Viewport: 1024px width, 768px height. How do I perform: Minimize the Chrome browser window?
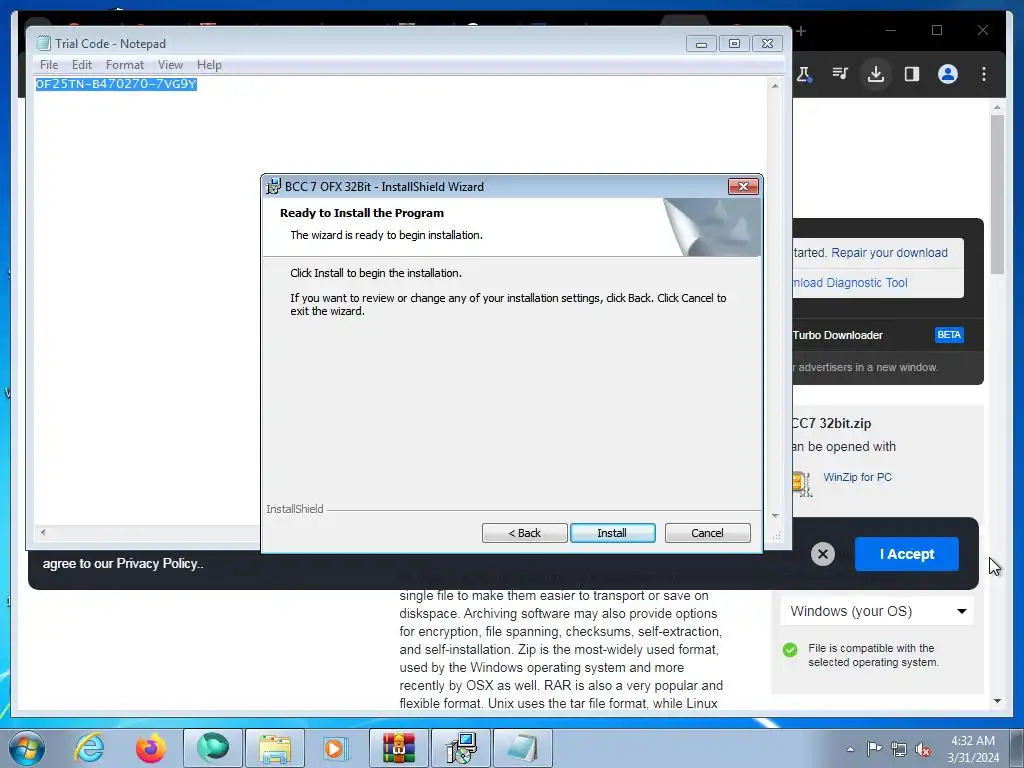[891, 31]
